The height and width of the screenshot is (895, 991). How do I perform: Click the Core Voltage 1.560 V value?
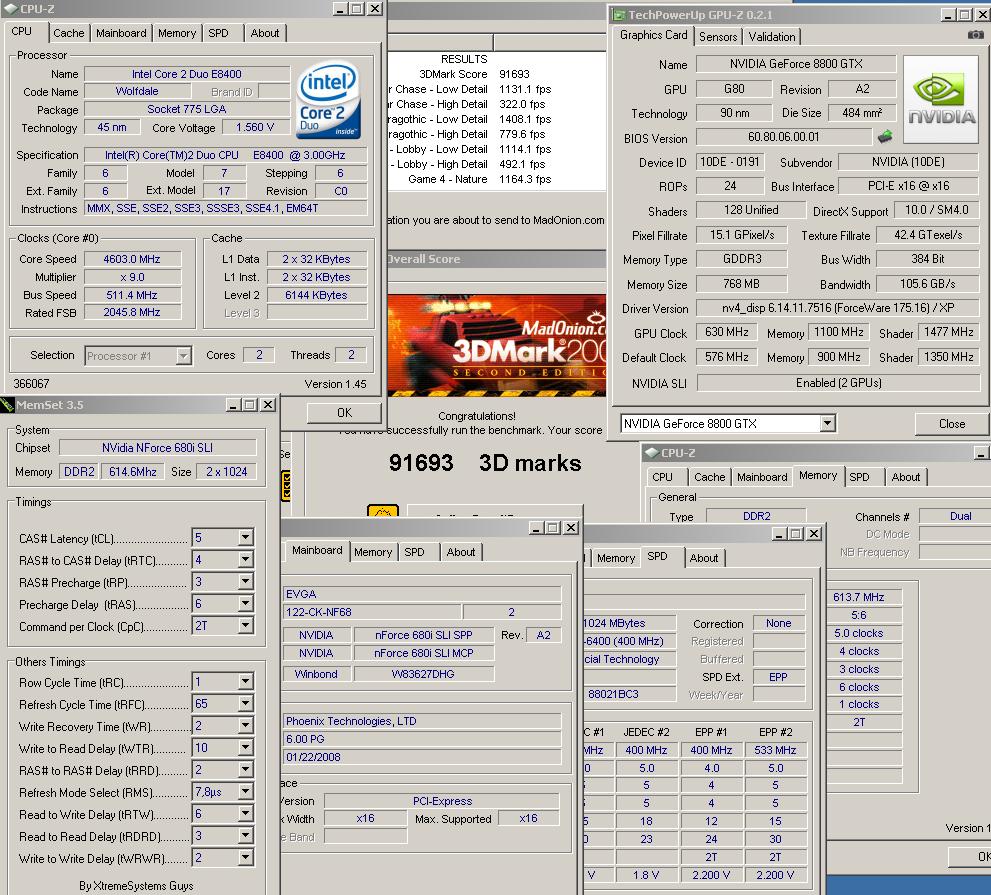click(x=255, y=127)
